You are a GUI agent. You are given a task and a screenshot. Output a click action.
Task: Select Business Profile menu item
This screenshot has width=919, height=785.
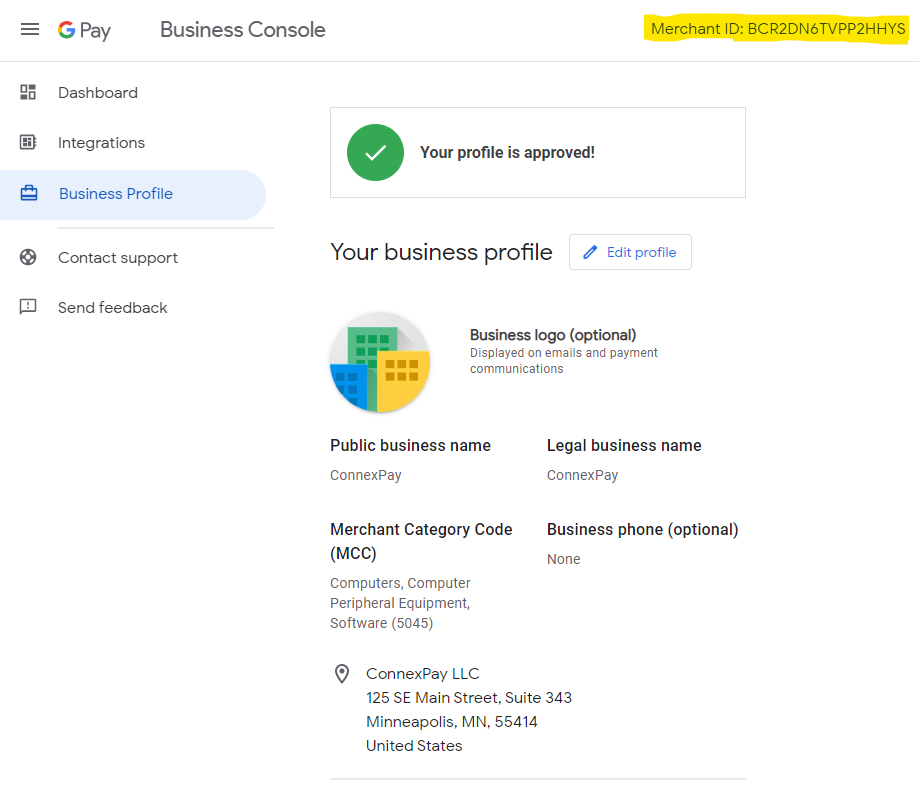point(132,194)
